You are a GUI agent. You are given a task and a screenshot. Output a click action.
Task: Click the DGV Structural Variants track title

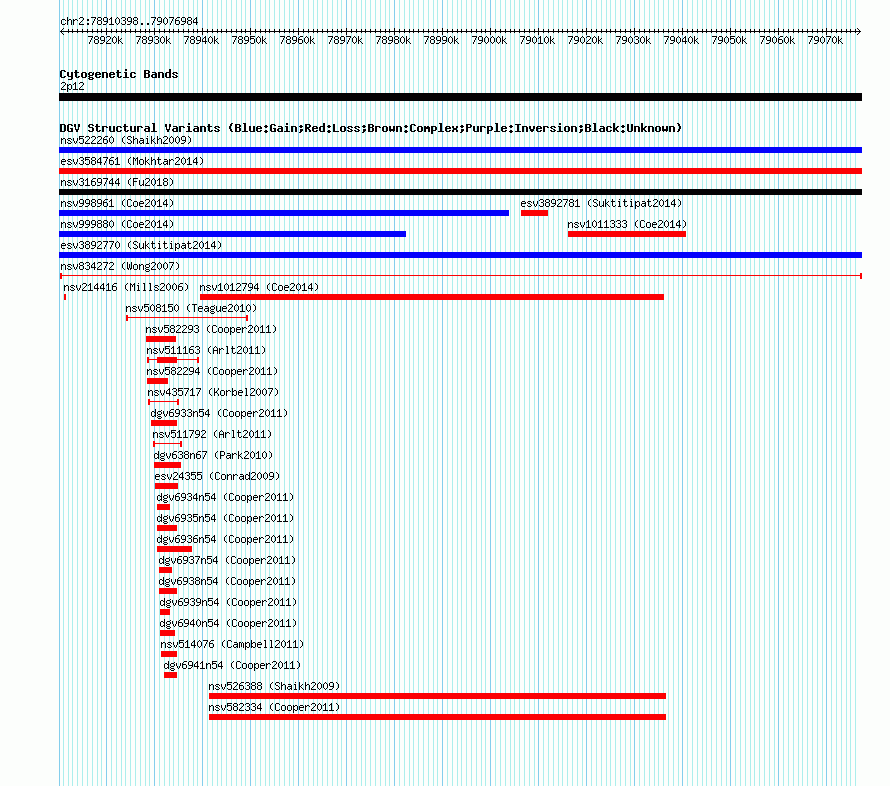pyautogui.click(x=371, y=128)
